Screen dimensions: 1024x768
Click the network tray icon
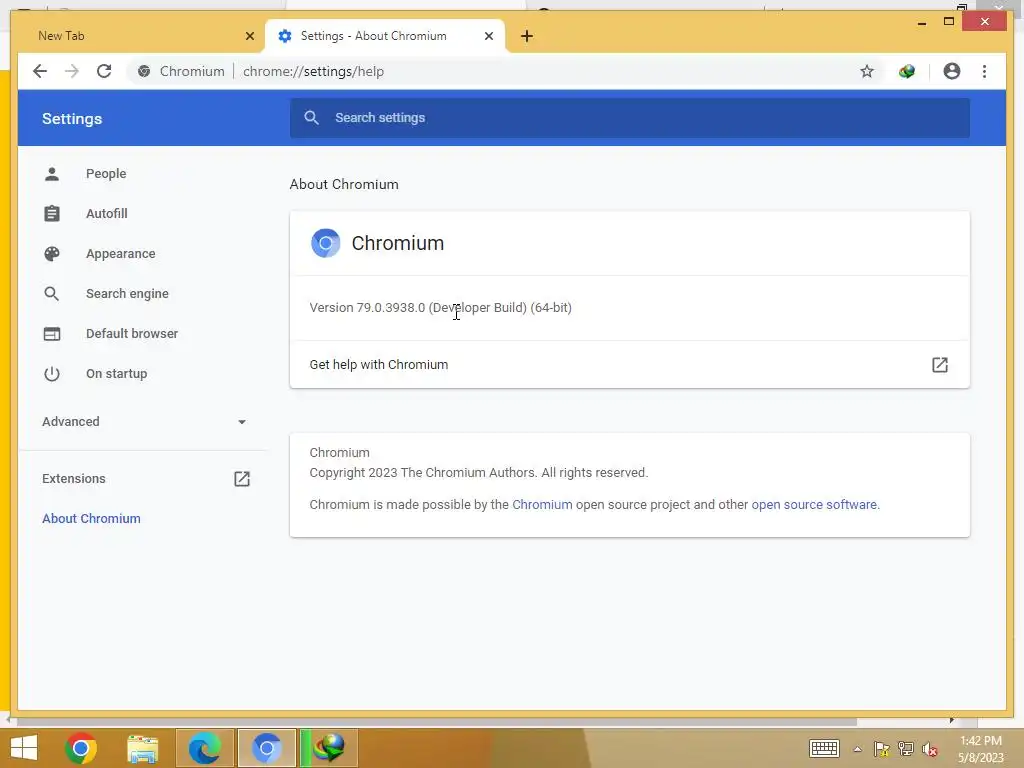[x=906, y=749]
